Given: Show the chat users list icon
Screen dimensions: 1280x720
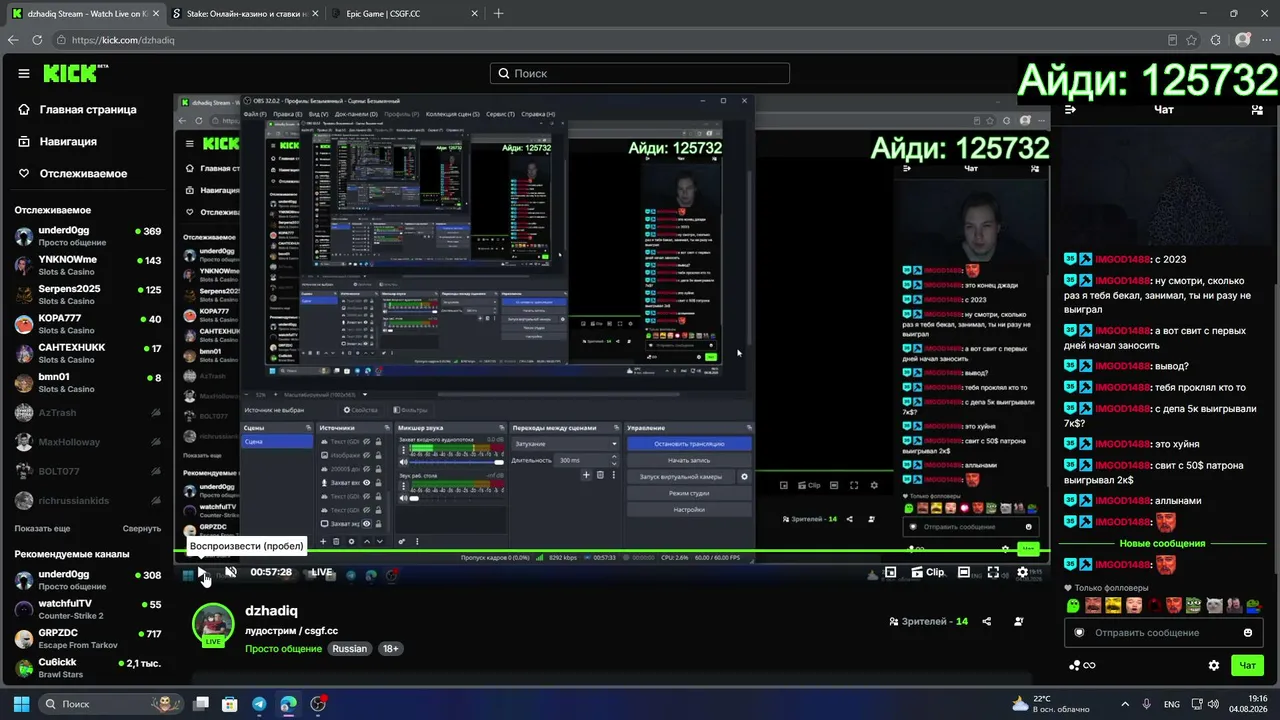Looking at the screenshot, I should [x=1257, y=109].
